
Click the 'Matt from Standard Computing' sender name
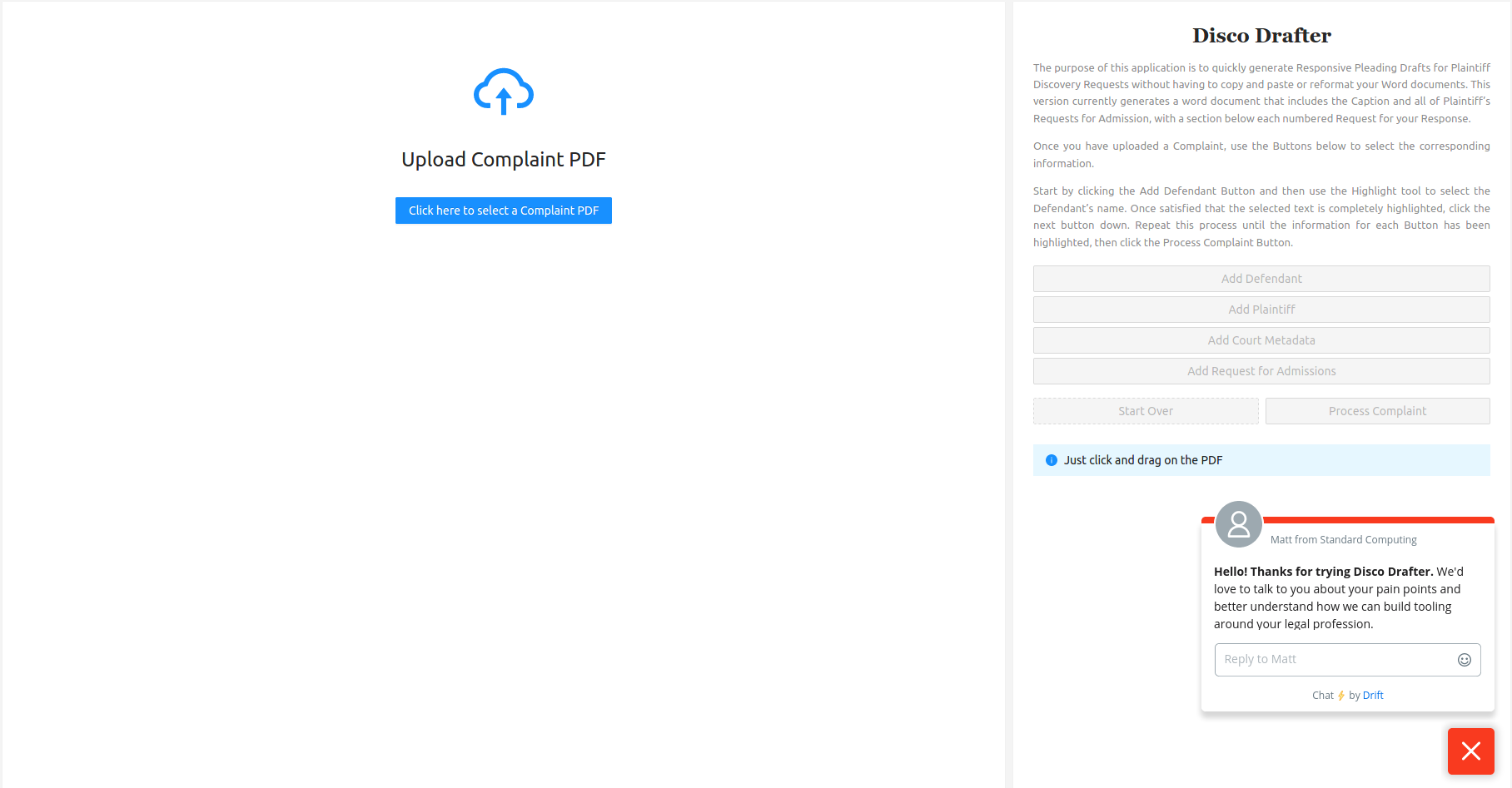click(x=1343, y=540)
